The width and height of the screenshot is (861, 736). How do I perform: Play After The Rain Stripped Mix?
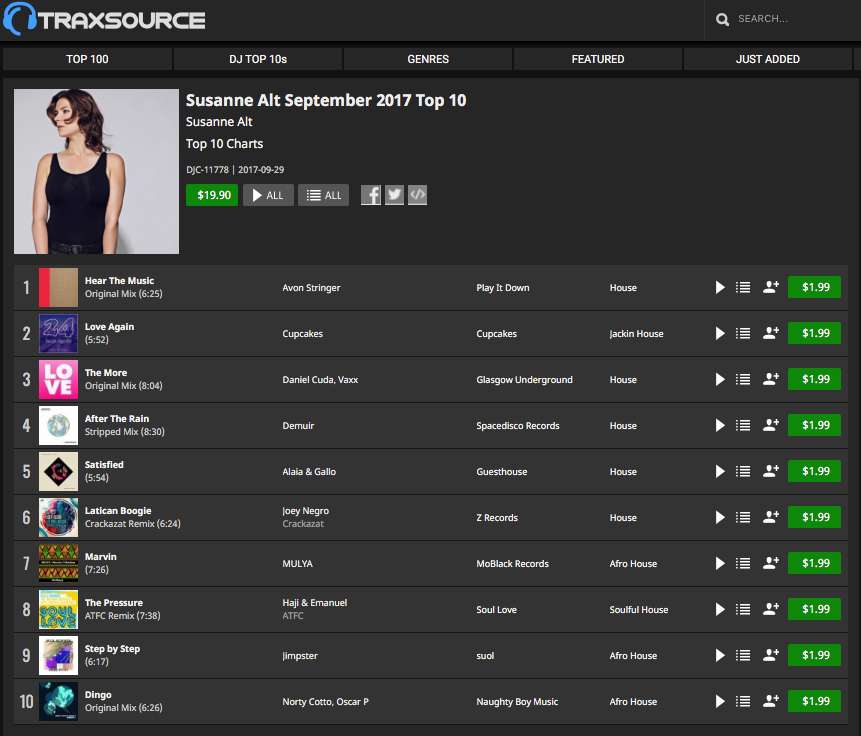720,425
